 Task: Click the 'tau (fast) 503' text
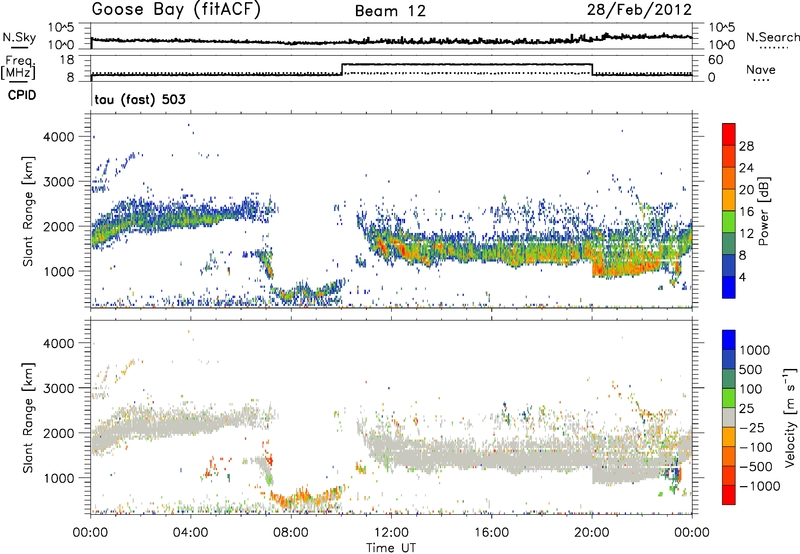point(140,99)
